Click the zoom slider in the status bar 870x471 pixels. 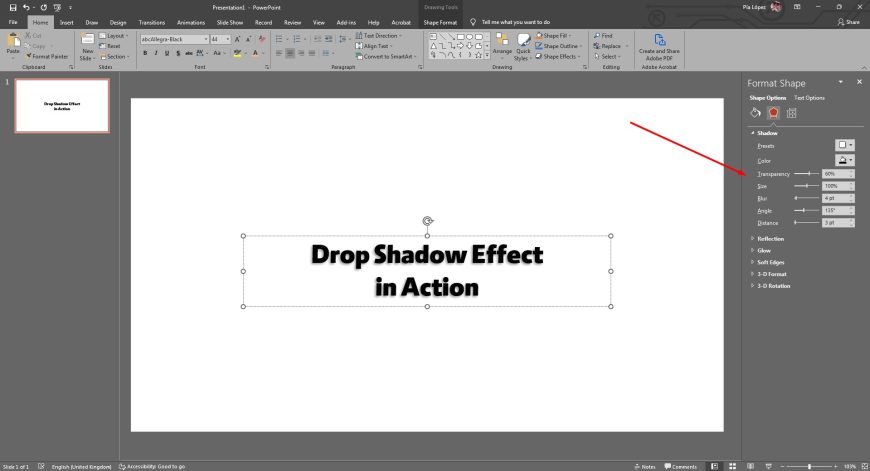(x=810, y=467)
